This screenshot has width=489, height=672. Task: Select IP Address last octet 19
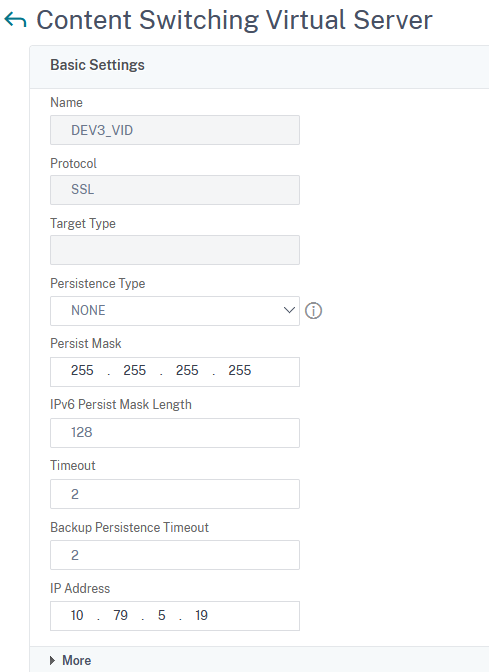(201, 616)
